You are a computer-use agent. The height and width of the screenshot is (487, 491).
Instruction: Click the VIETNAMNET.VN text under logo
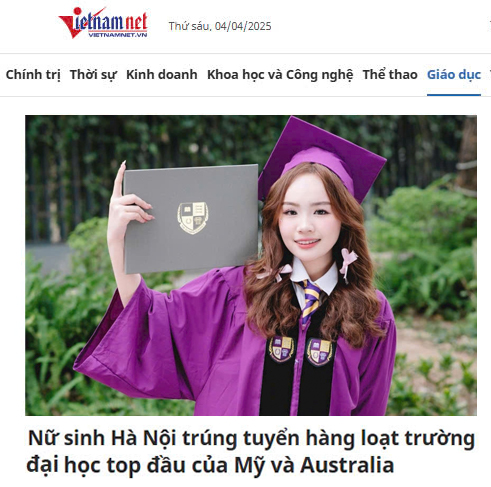tap(117, 35)
